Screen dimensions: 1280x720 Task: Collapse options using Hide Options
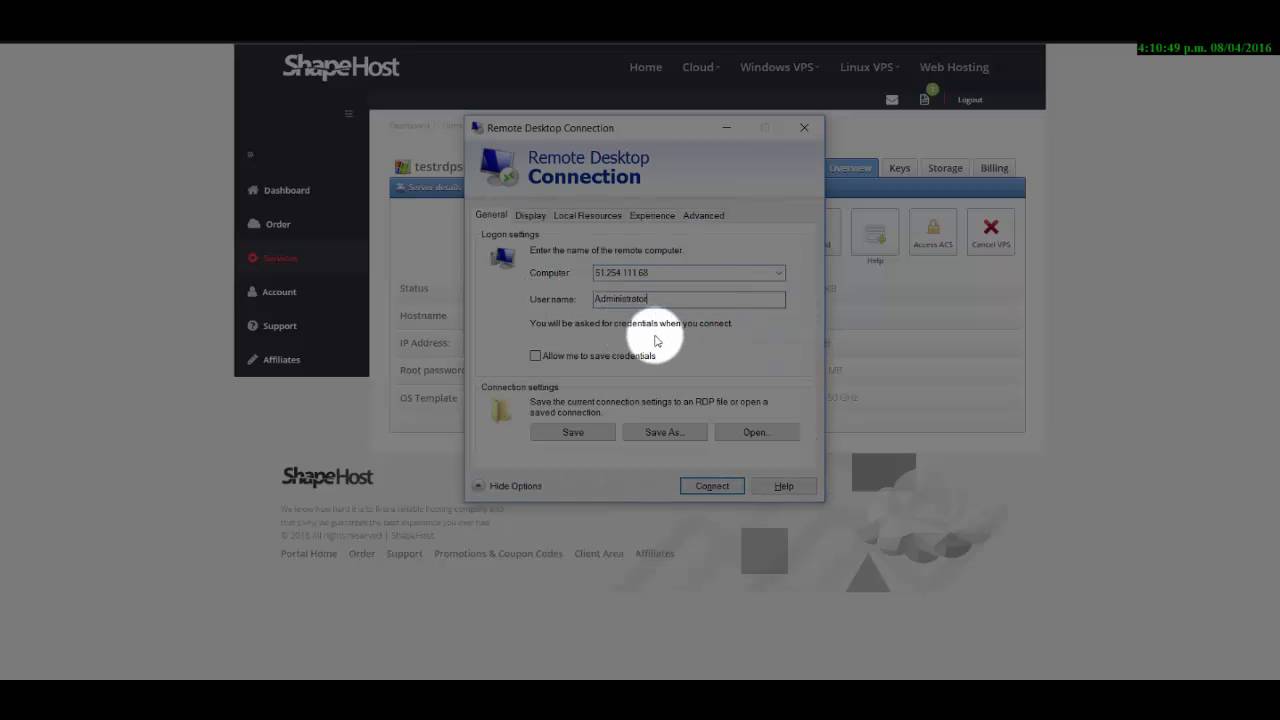(507, 486)
